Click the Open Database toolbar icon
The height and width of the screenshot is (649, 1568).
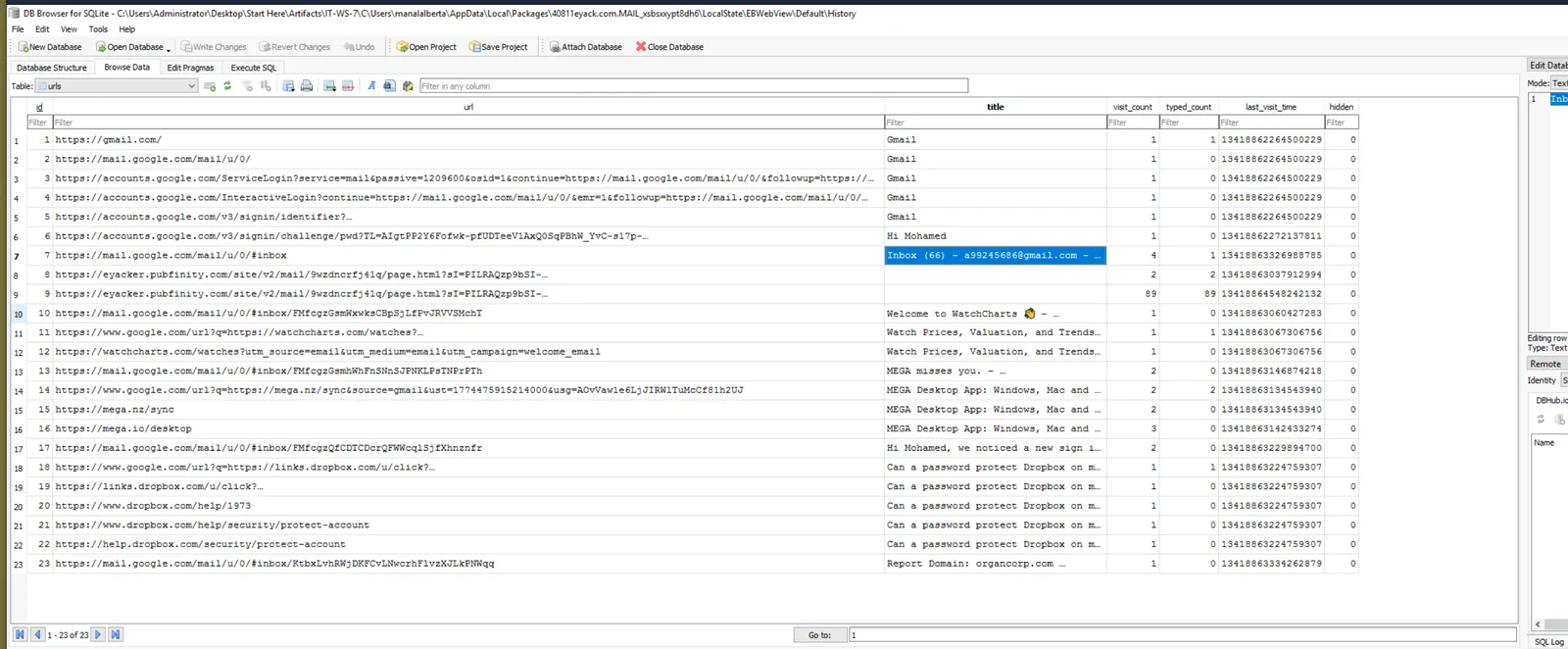101,47
